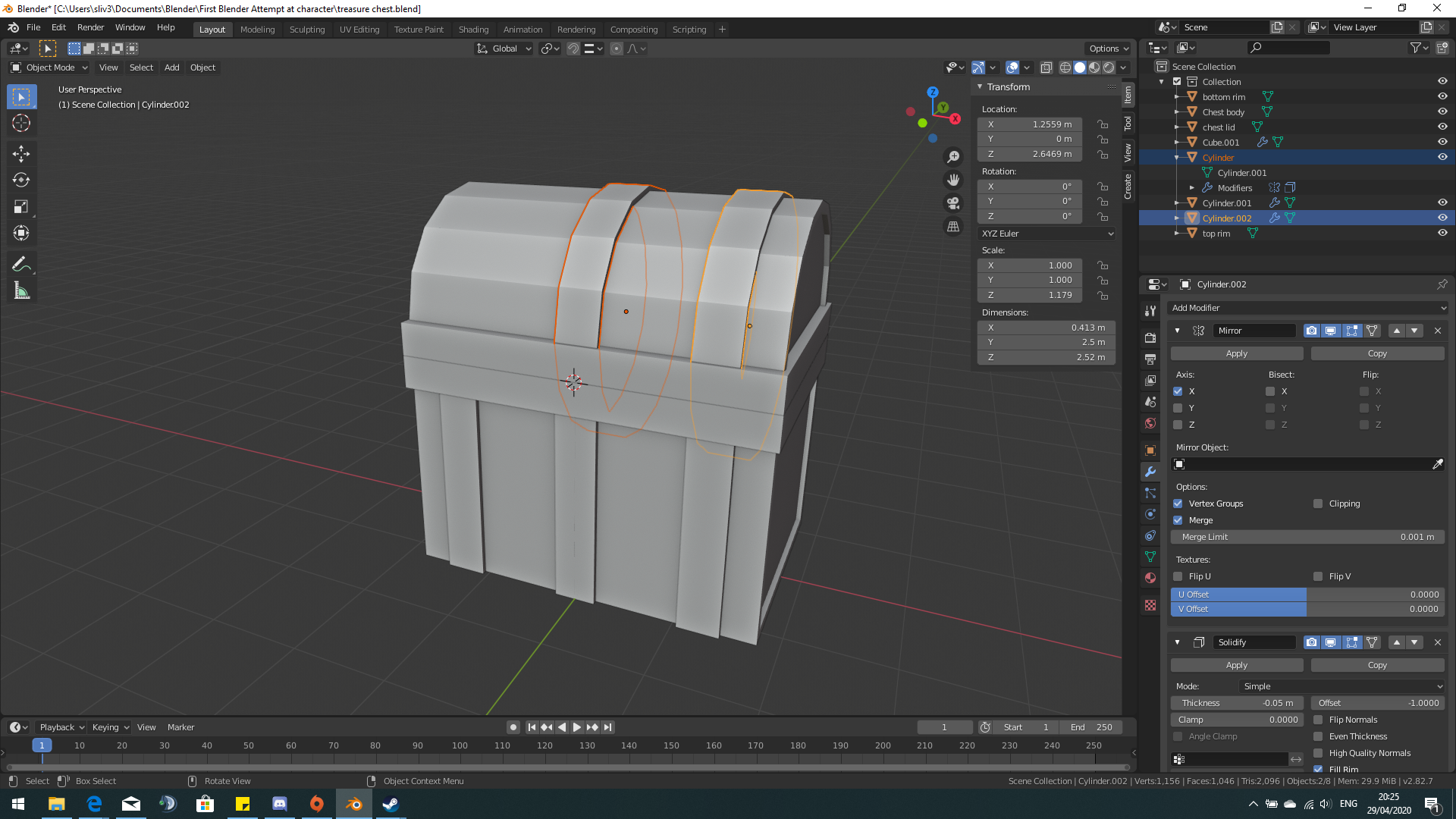The width and height of the screenshot is (1456, 819).
Task: Click the timeline play button
Action: 577,727
